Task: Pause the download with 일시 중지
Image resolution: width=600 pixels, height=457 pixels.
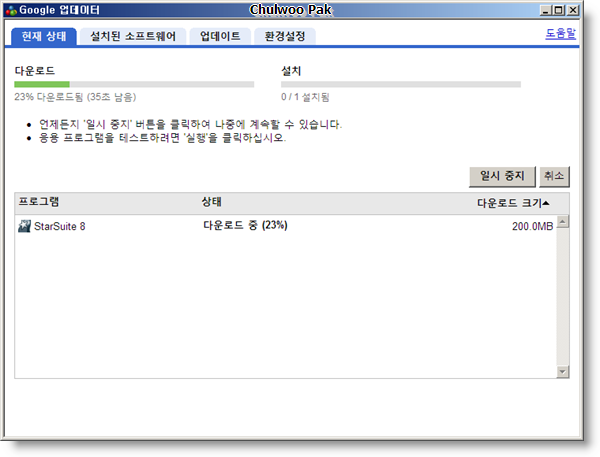Action: point(502,176)
